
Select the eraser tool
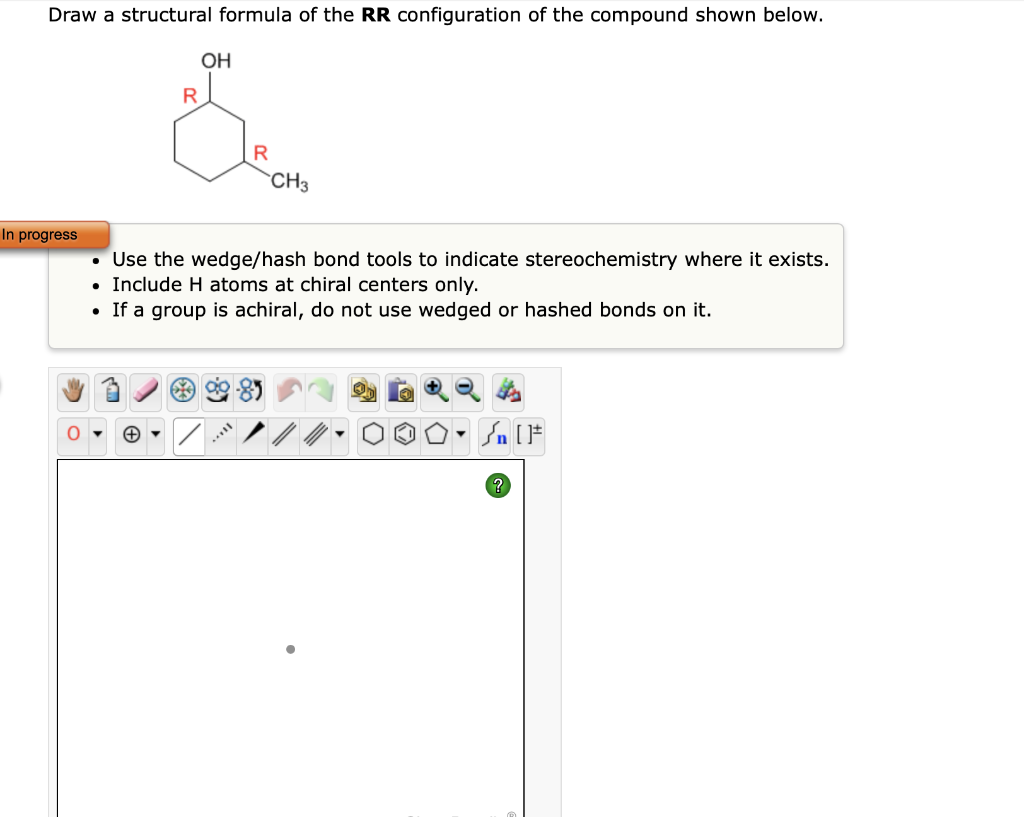point(146,392)
